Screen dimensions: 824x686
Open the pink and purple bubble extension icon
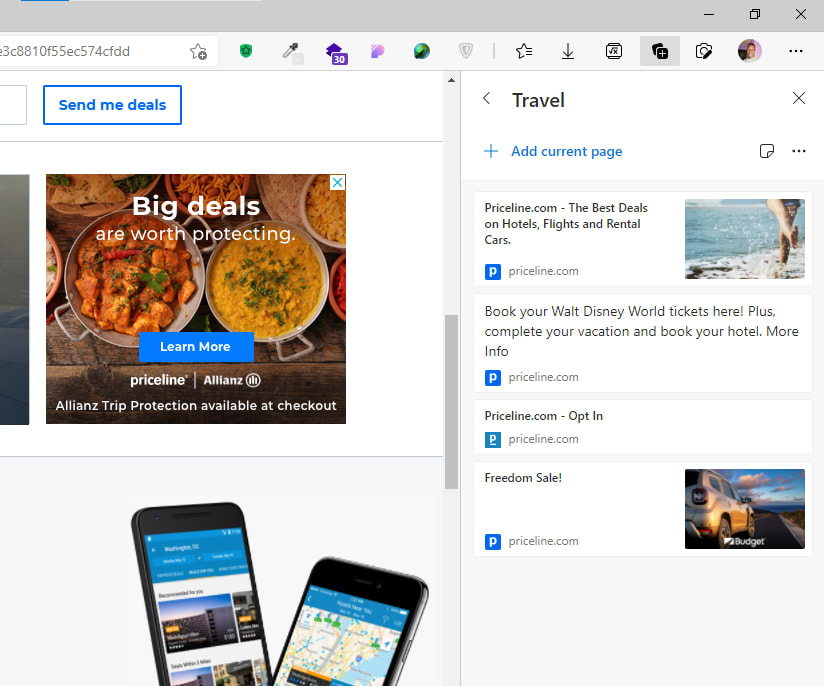[x=377, y=51]
